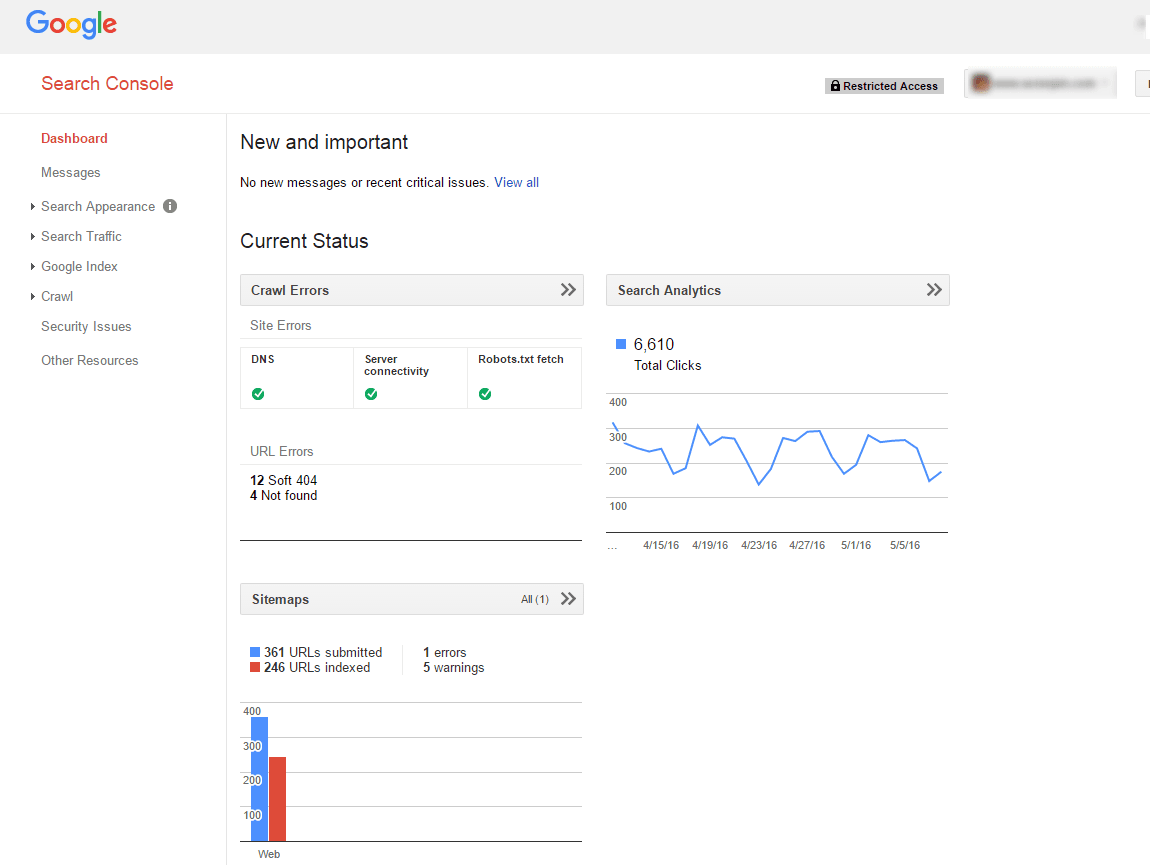Click the Search Appearance info icon
Screen dimensions: 1150x865
[170, 206]
